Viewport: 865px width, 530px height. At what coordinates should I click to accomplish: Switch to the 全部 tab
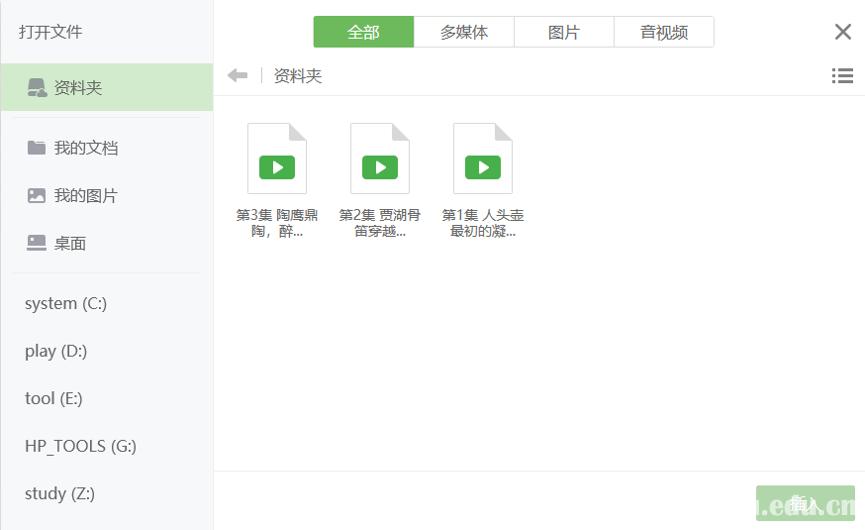pyautogui.click(x=363, y=32)
